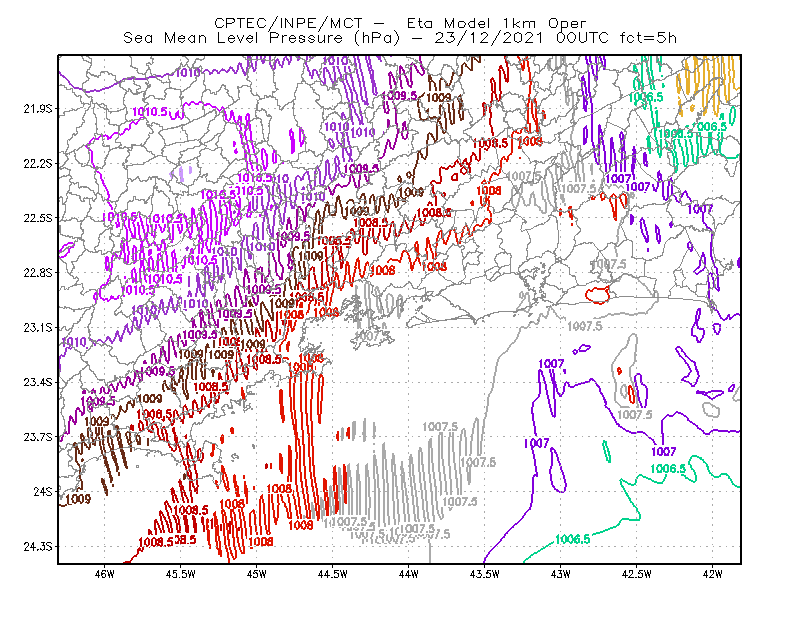This screenshot has height=618, width=800.
Task: Click the 45.5W longitude axis label
Action: [181, 574]
